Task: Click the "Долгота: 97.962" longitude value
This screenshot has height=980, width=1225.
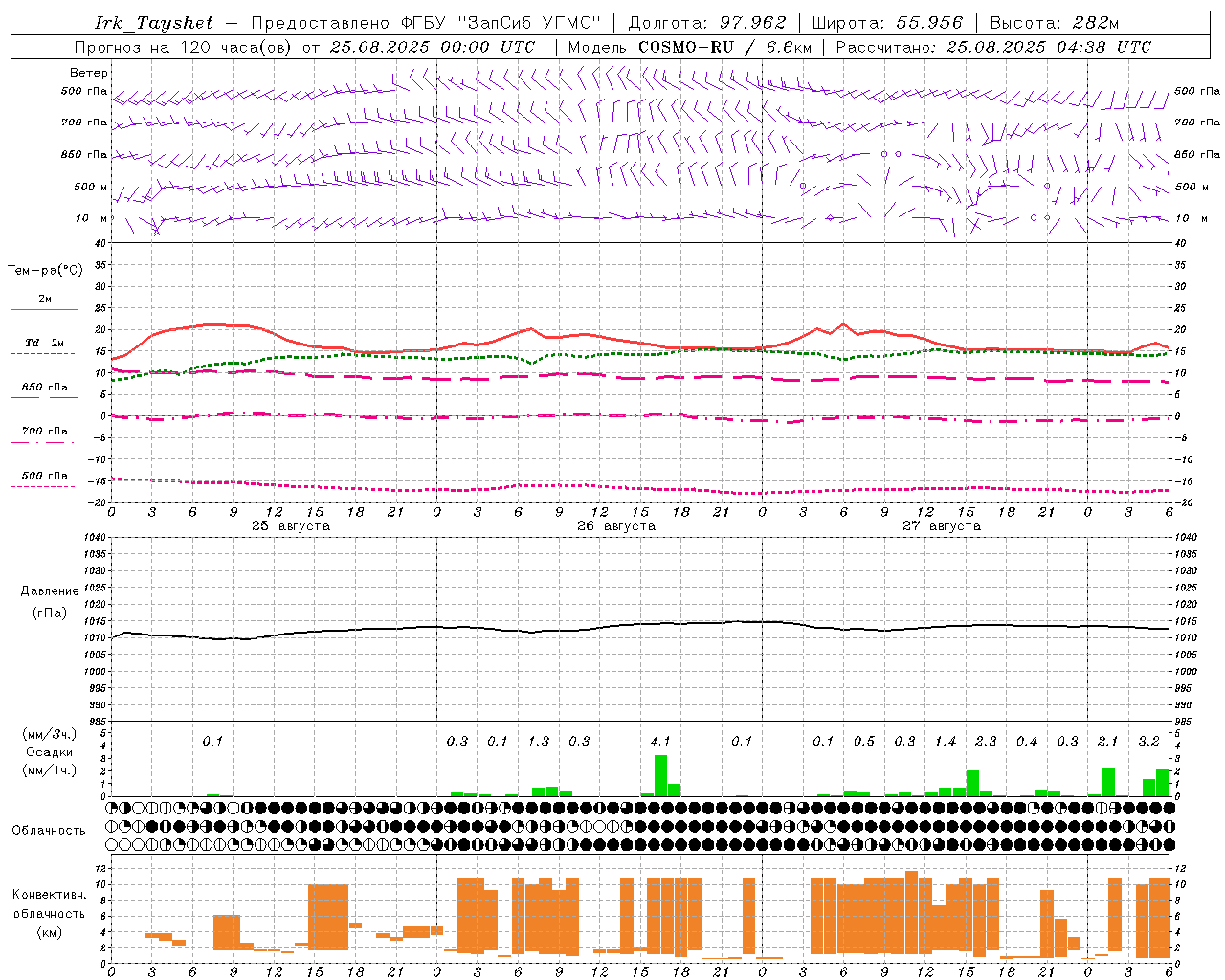Action: point(706,23)
